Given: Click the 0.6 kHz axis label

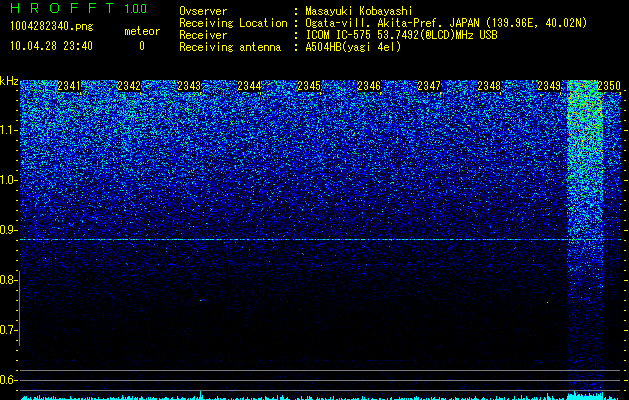Looking at the screenshot, I should coord(7,380).
